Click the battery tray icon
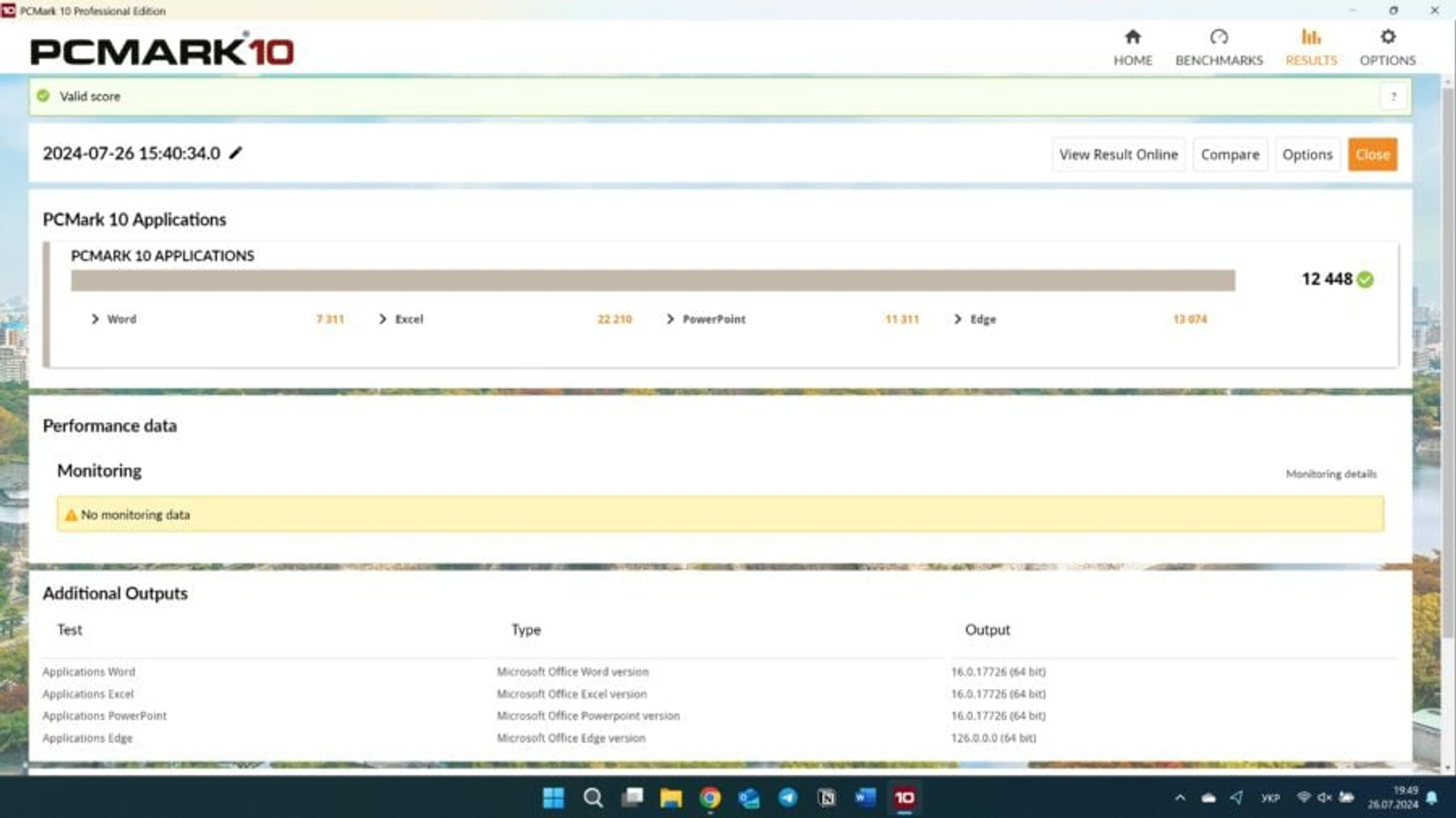The height and width of the screenshot is (818, 1456). click(1347, 798)
